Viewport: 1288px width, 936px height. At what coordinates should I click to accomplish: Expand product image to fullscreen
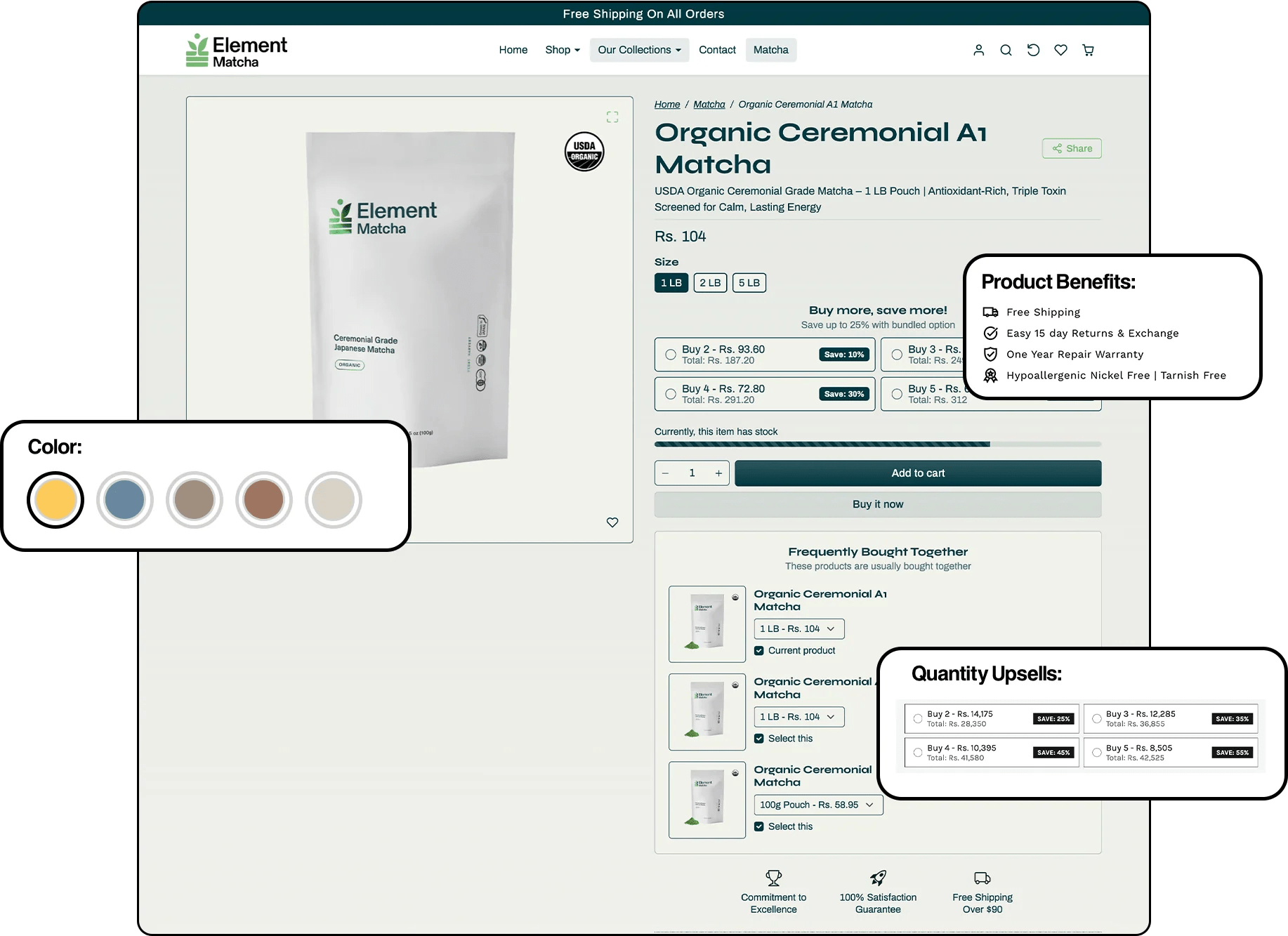(612, 117)
